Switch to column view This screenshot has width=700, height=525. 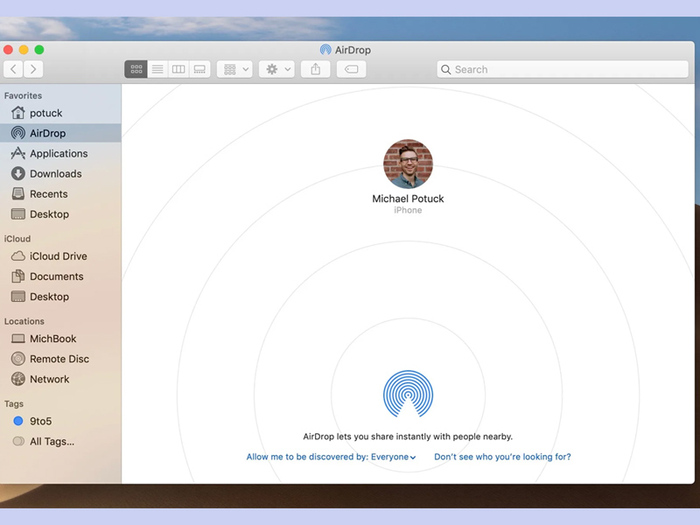[x=179, y=69]
